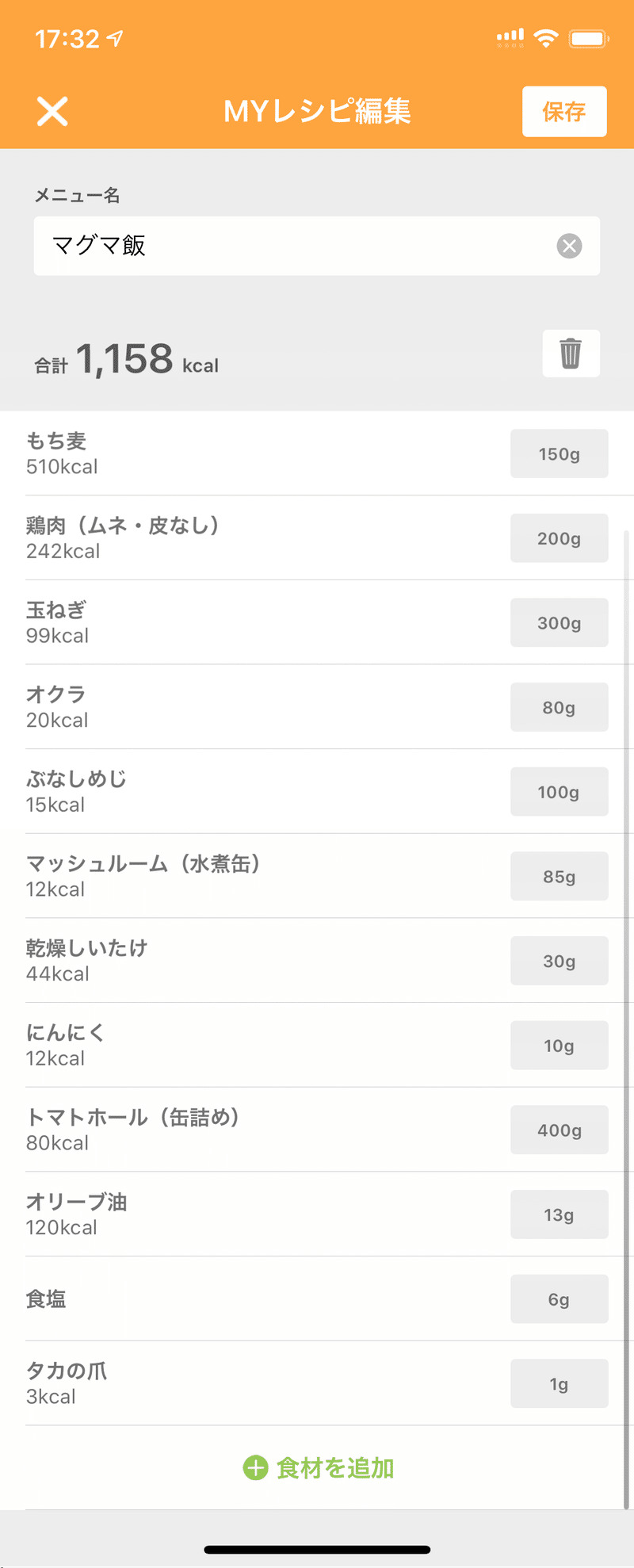634x1568 pixels.
Task: Click the 食材を追加 link text
Action: click(x=334, y=1468)
